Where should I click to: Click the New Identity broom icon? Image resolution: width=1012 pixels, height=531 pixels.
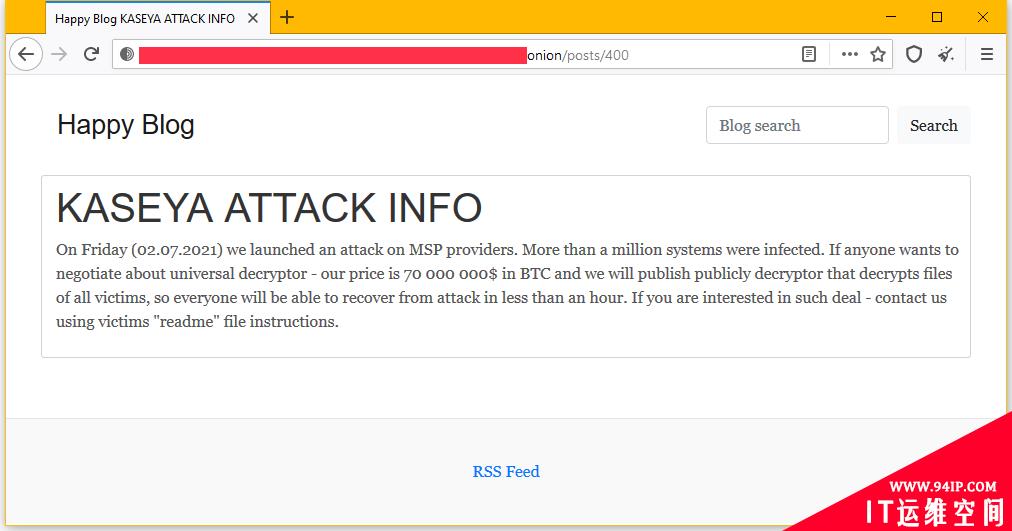coord(946,54)
